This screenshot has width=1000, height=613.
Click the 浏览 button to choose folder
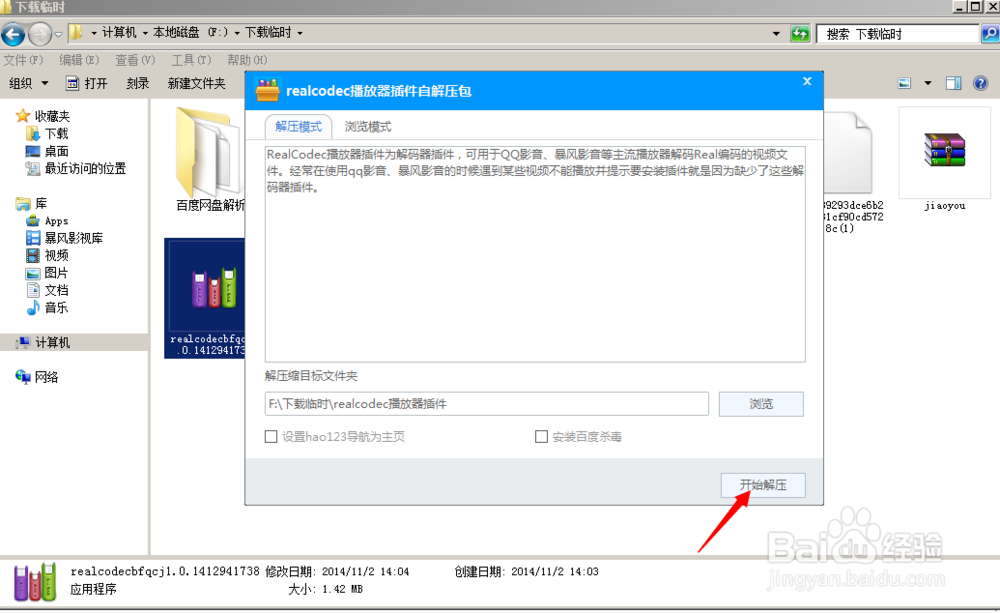[761, 404]
